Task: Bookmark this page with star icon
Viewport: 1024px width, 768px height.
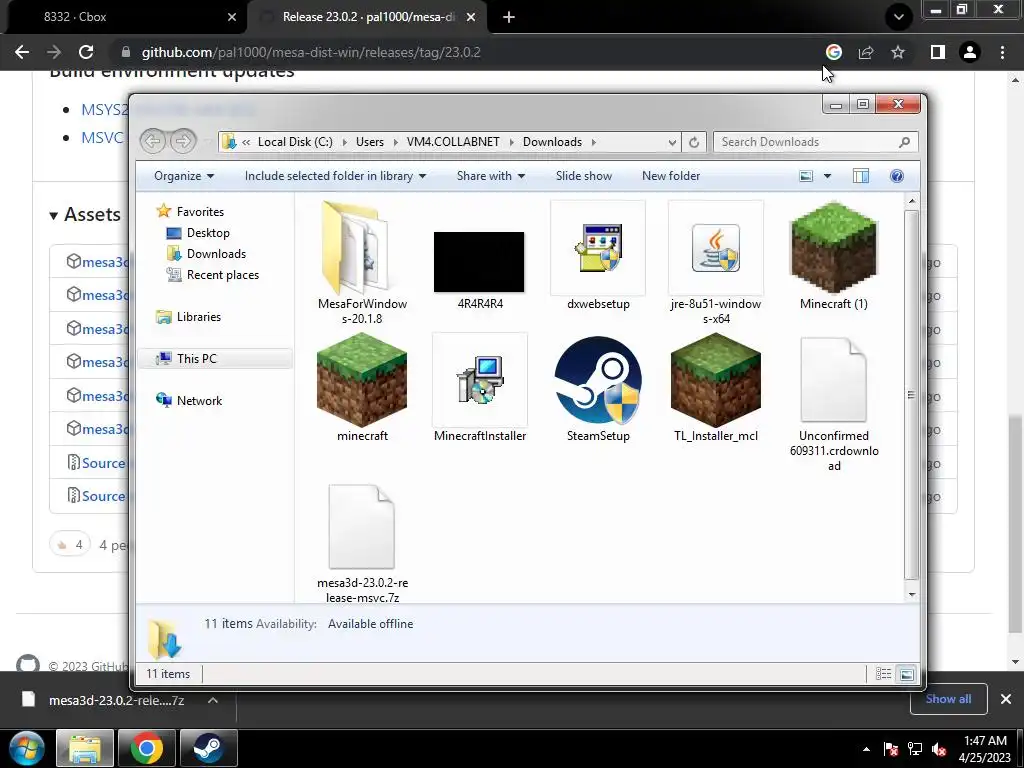Action: click(898, 52)
